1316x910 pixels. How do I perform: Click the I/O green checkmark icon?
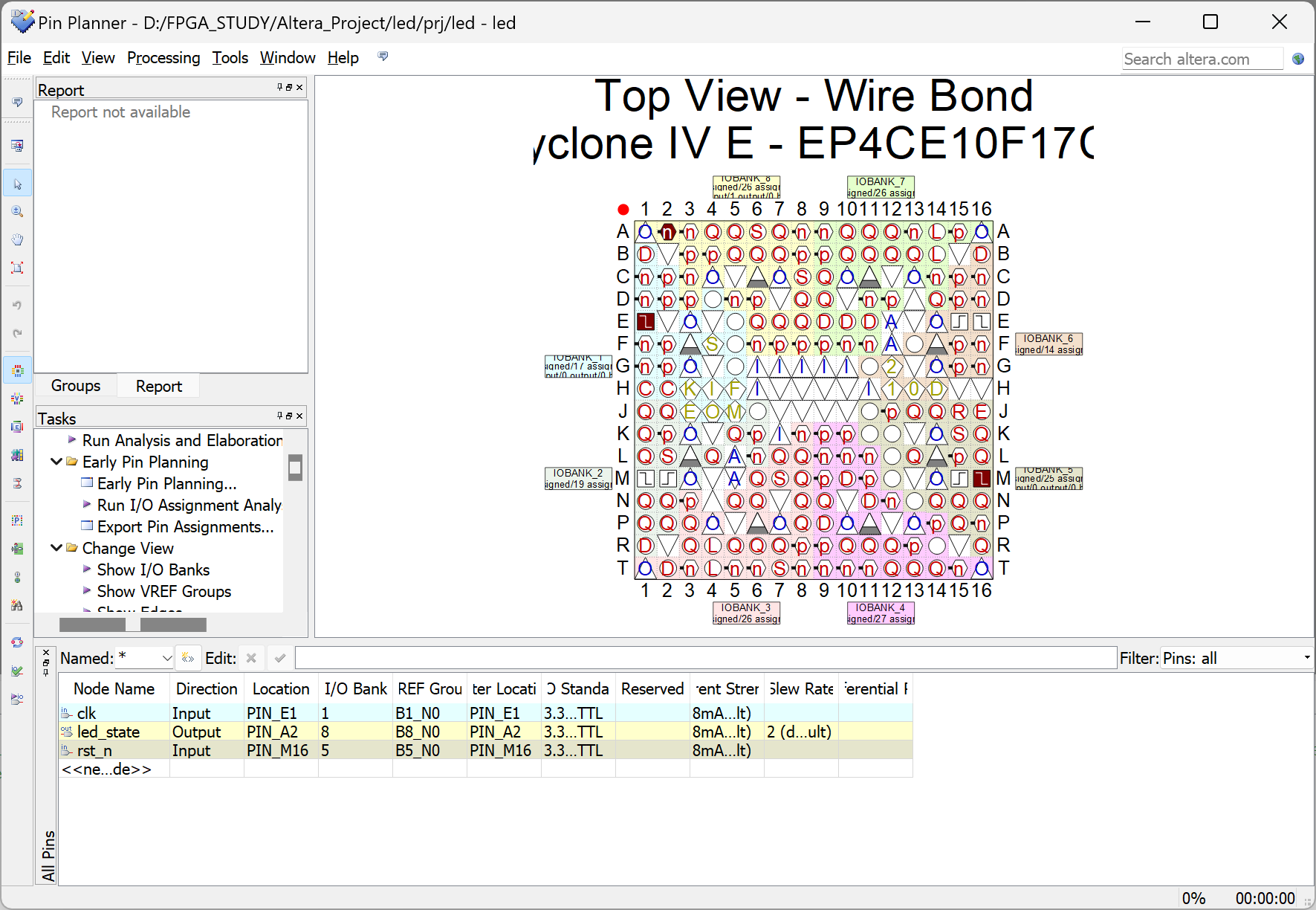click(x=17, y=671)
